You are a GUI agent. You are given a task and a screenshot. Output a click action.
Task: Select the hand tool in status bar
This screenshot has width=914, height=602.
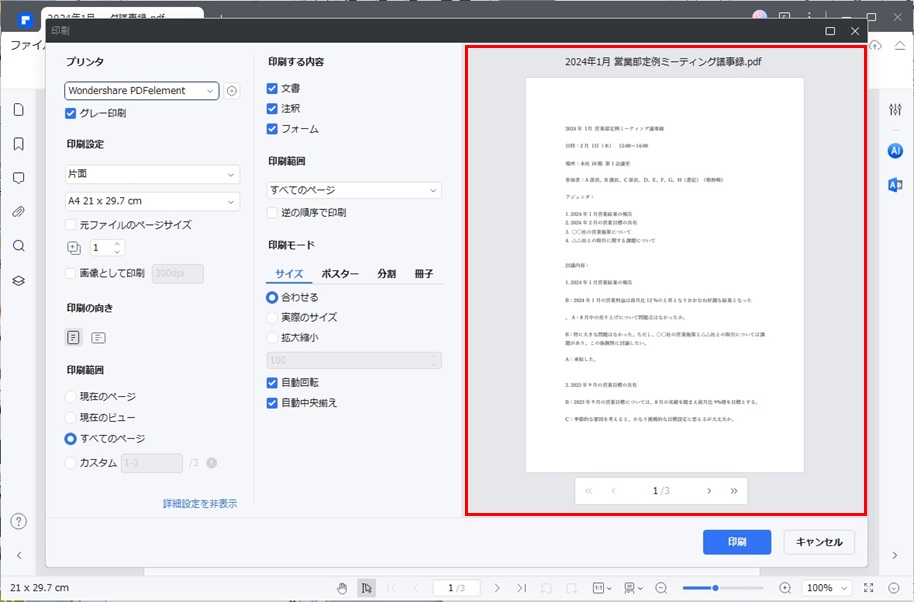click(x=342, y=588)
